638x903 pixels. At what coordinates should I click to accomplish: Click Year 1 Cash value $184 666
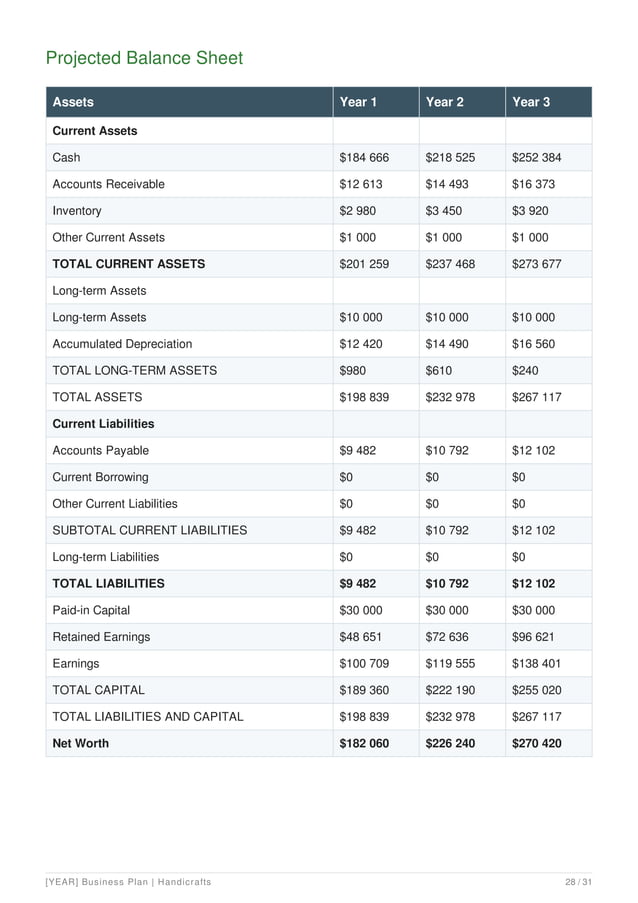coord(364,157)
